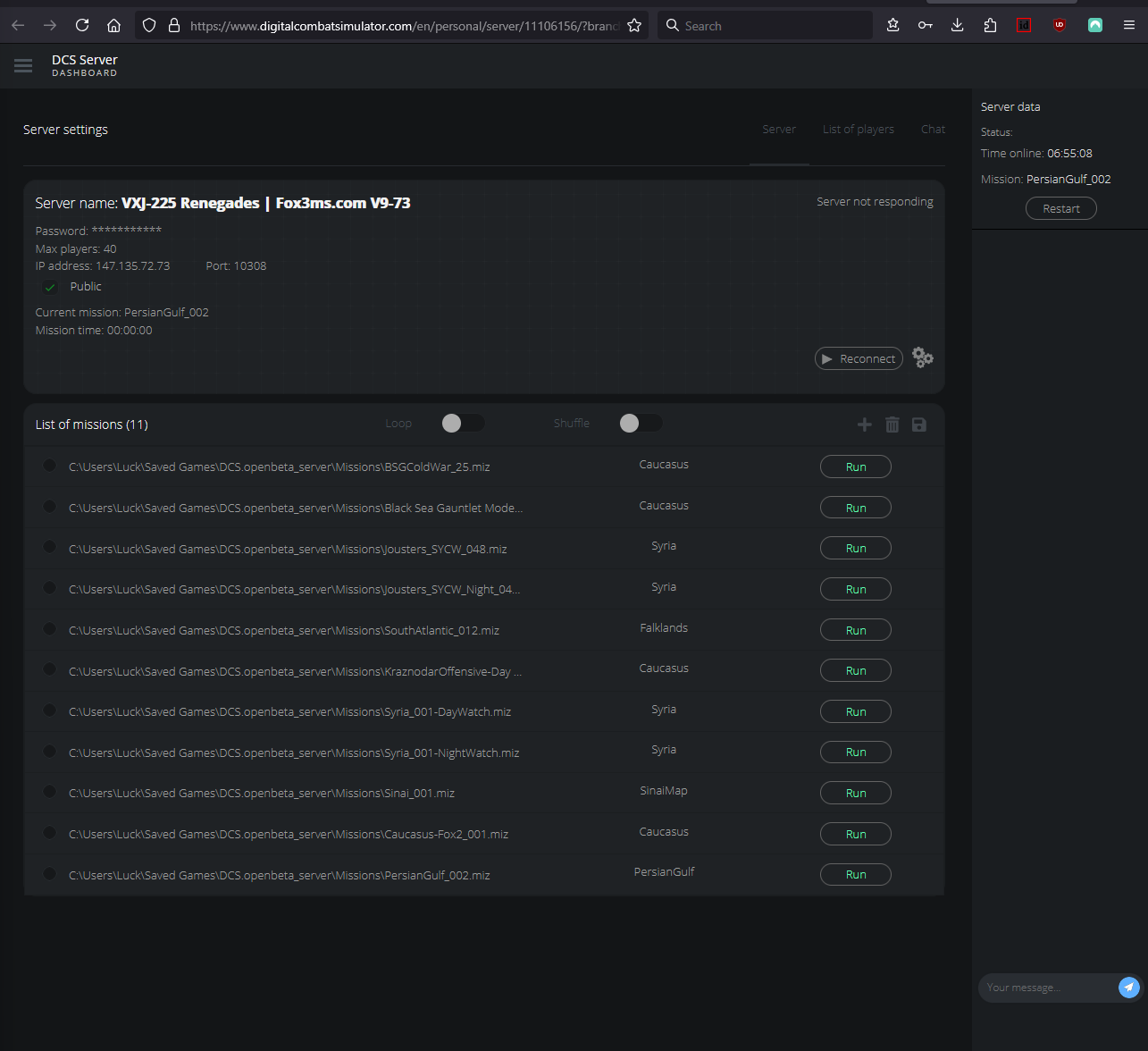Screen dimensions: 1148x1051
Task: Run the KraznodarOffensive-Day mission
Action: coord(856,670)
